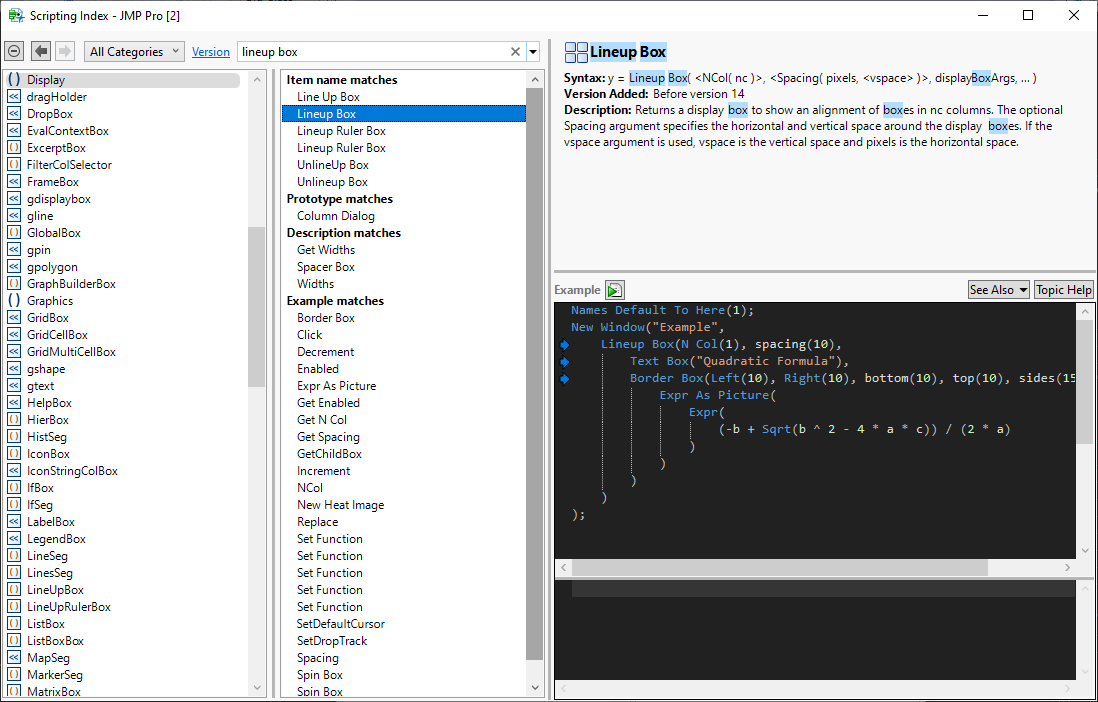Select Spacer Box under Description matches
The image size is (1098, 702).
326,267
